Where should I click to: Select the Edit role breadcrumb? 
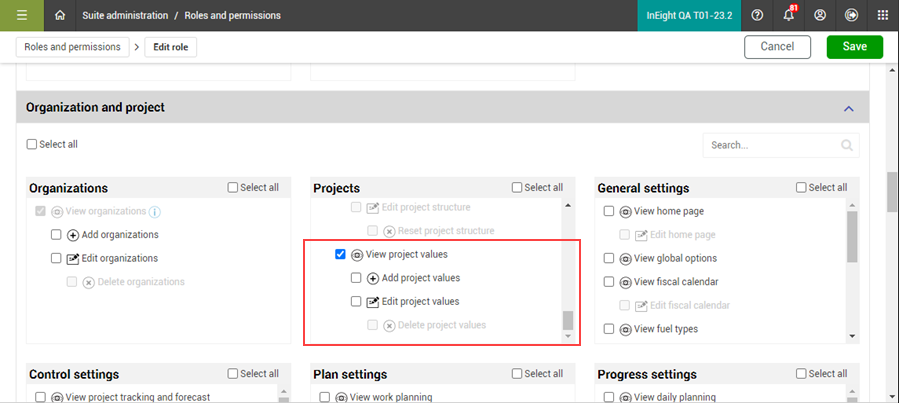tap(170, 47)
